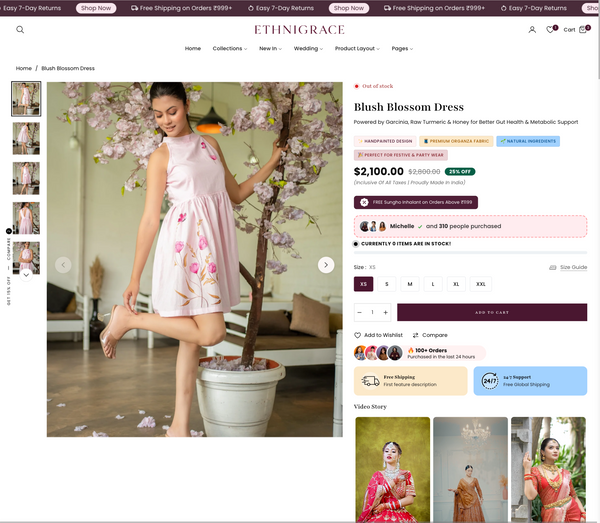The height and width of the screenshot is (523, 600).
Task: Decrease quantity with minus button
Action: 359,312
